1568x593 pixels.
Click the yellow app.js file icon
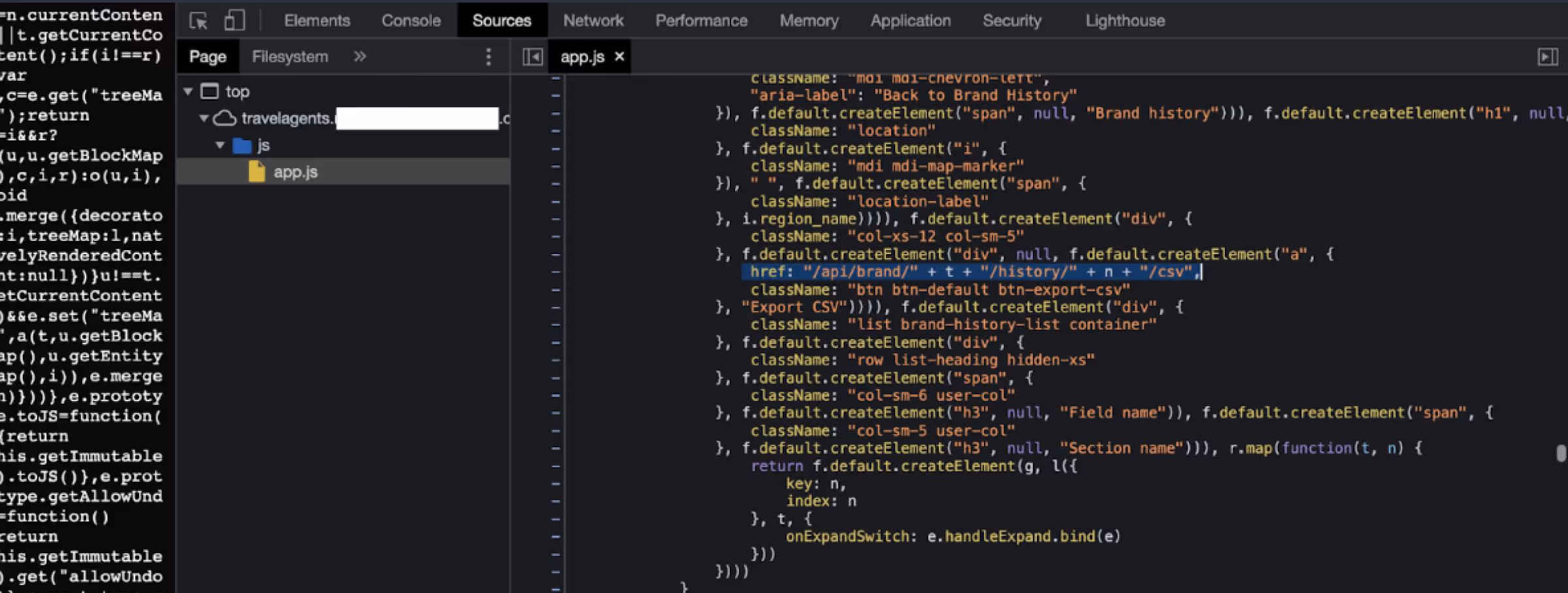pos(257,172)
